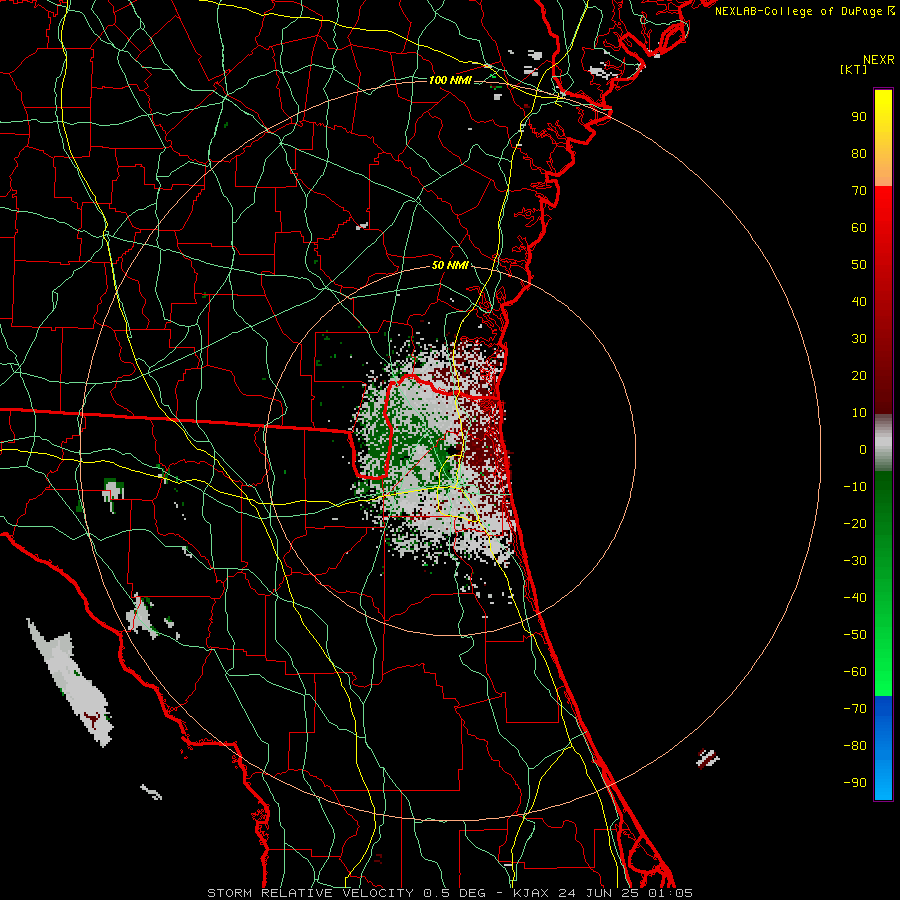
Task: Click the -70 value on the velocity scale
Action: tap(855, 709)
